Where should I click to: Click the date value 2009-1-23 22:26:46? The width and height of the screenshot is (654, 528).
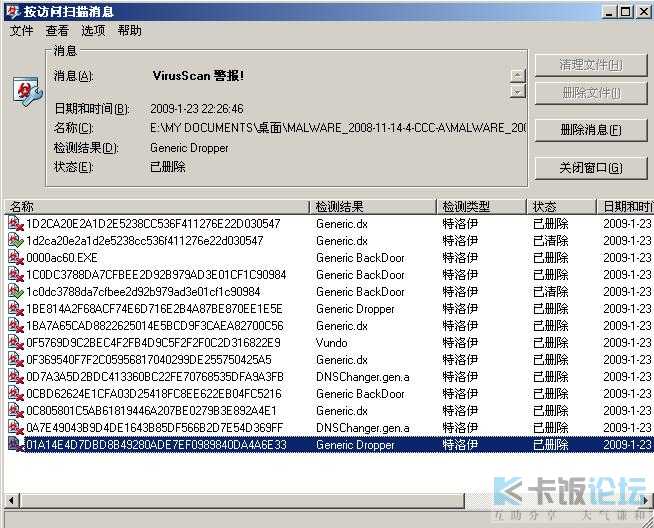click(196, 109)
